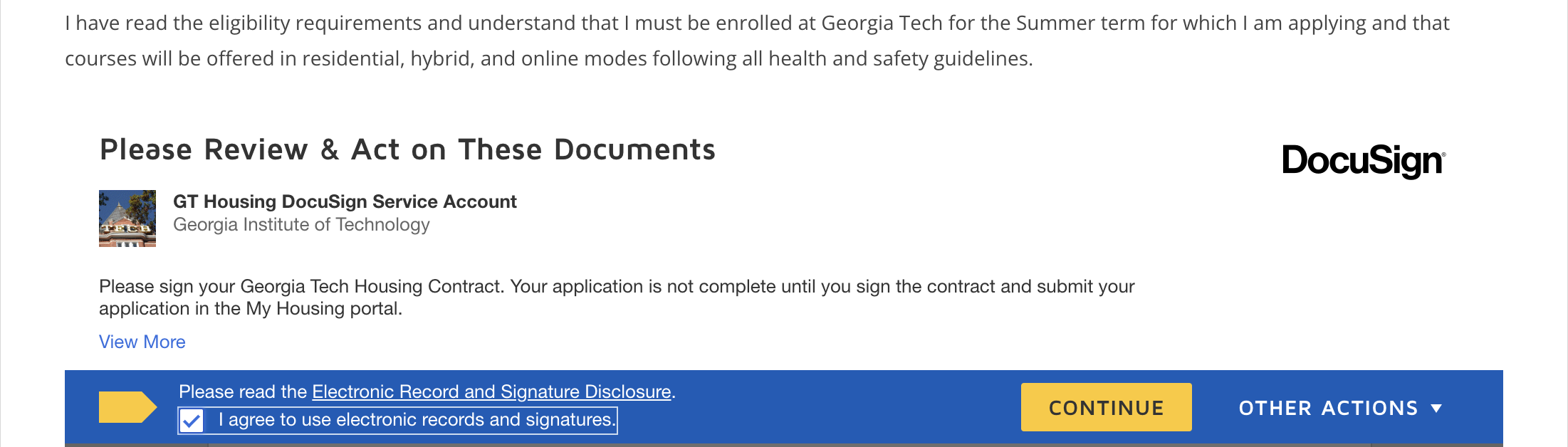The width and height of the screenshot is (1568, 447).
Task: Click the 'courses will be offered in residential' sentence
Action: click(x=548, y=58)
